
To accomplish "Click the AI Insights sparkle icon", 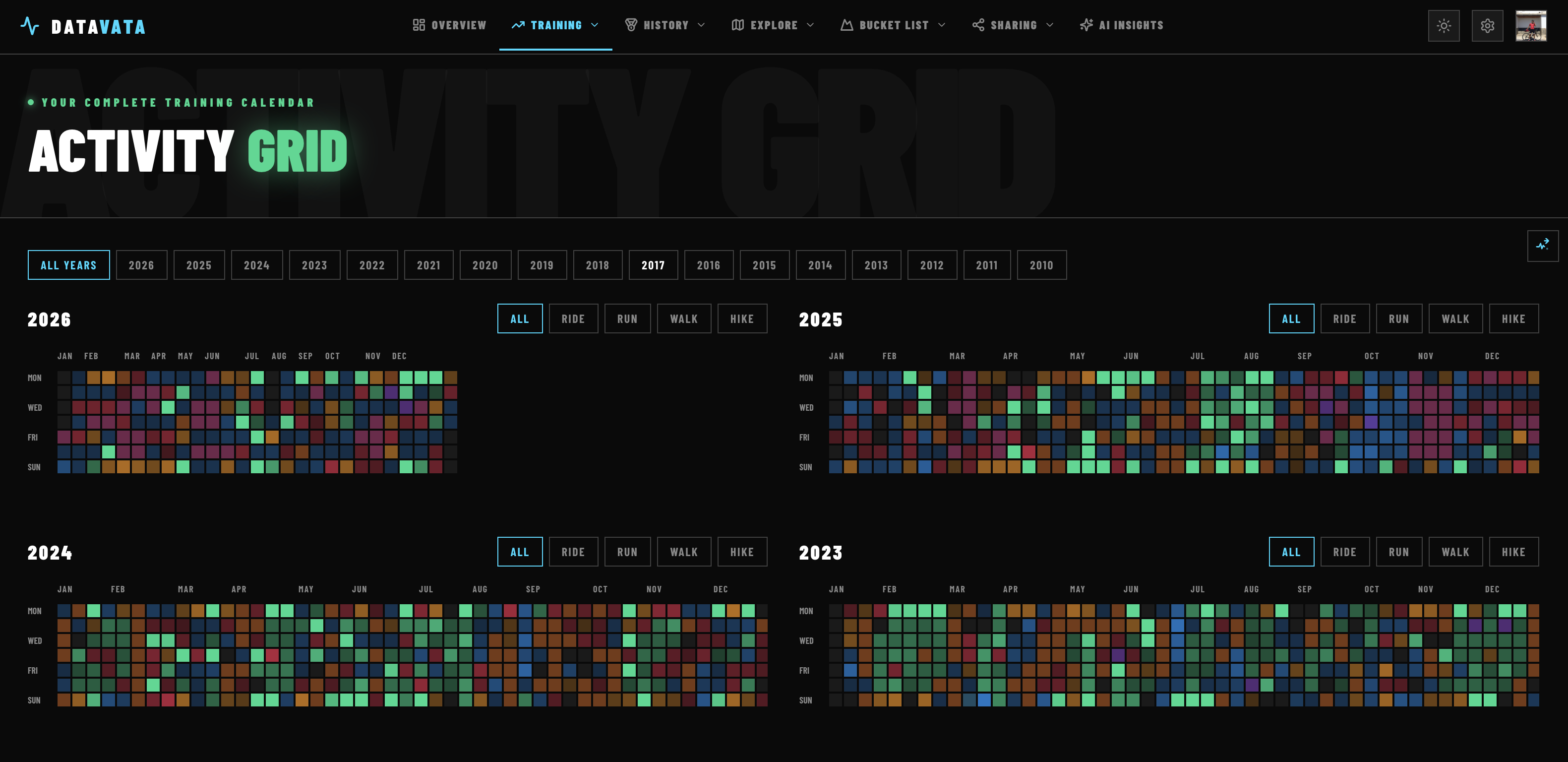I will click(x=1086, y=25).
